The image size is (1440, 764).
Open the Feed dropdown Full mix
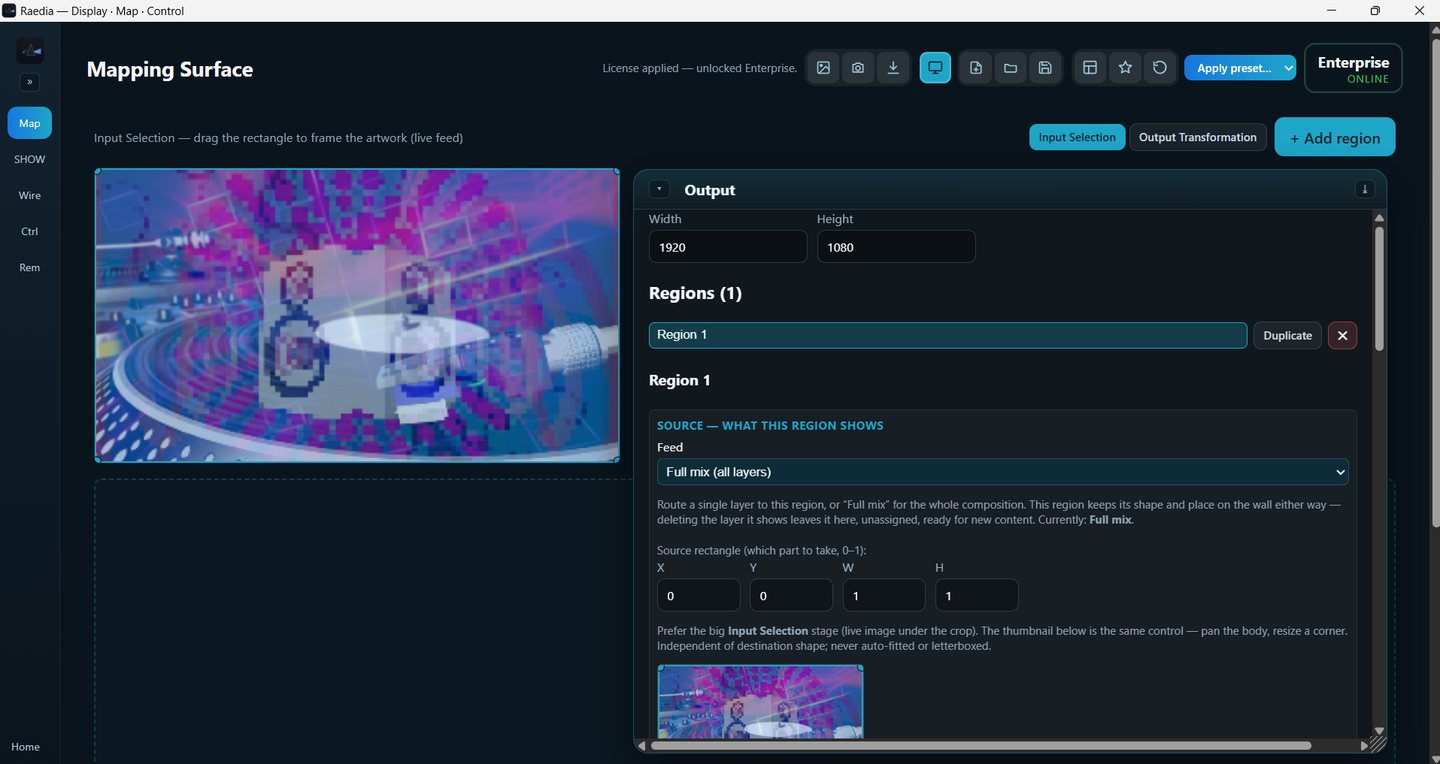click(1002, 471)
